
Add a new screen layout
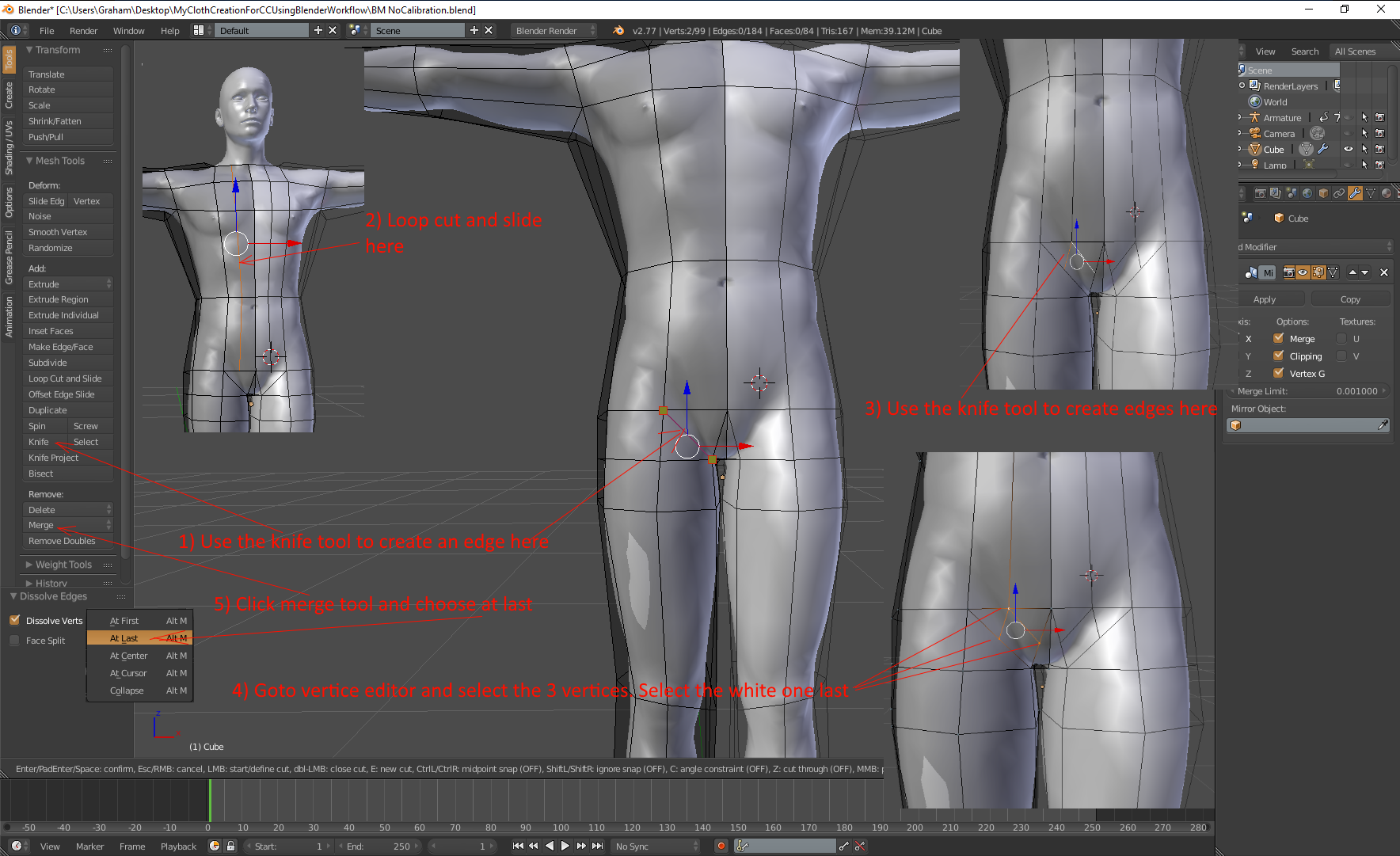coord(318,30)
